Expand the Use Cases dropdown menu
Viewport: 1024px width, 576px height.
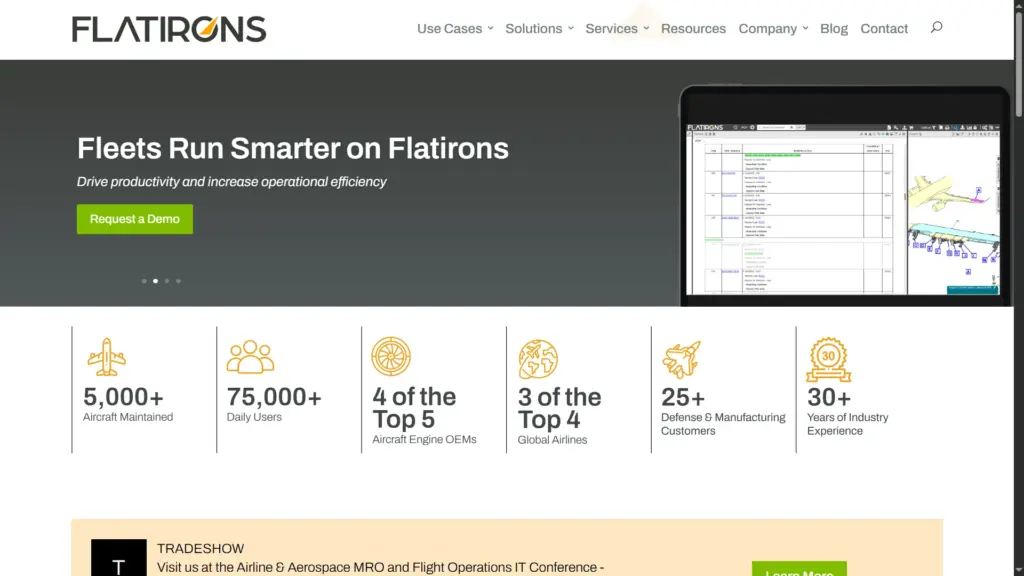tap(455, 29)
